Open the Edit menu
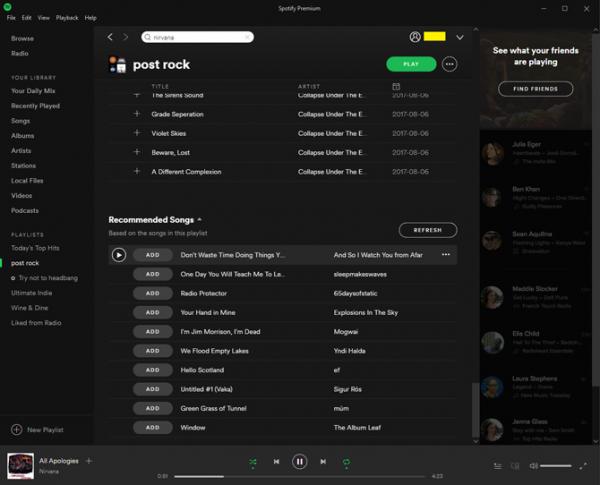The image size is (600, 485). [26, 18]
